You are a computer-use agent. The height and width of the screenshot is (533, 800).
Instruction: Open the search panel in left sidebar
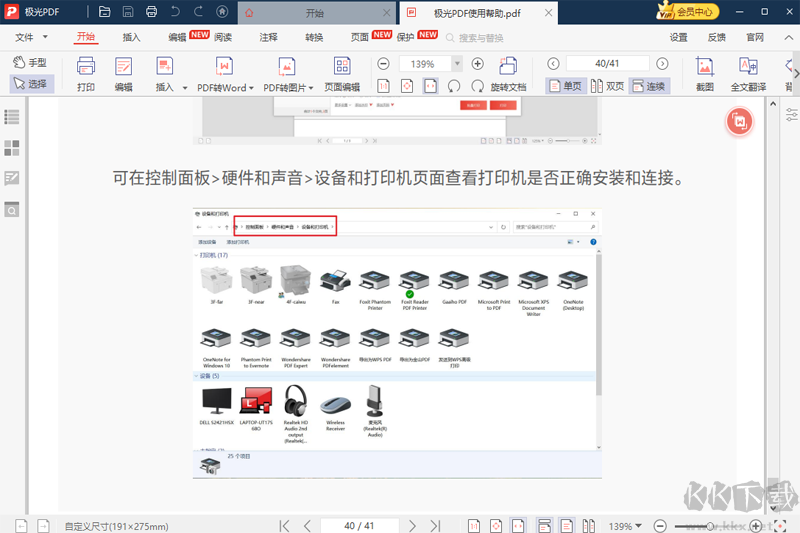coord(12,209)
